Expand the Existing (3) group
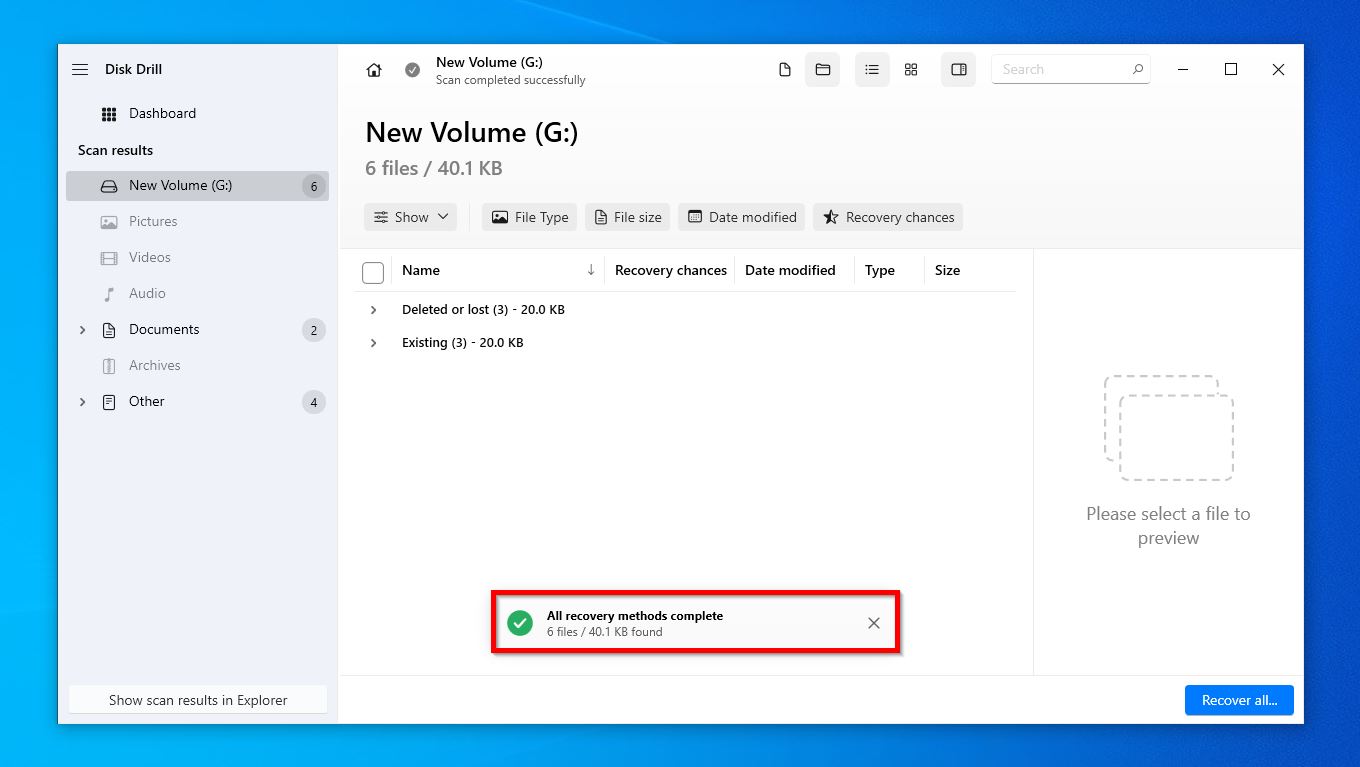This screenshot has height=767, width=1360. [x=374, y=343]
